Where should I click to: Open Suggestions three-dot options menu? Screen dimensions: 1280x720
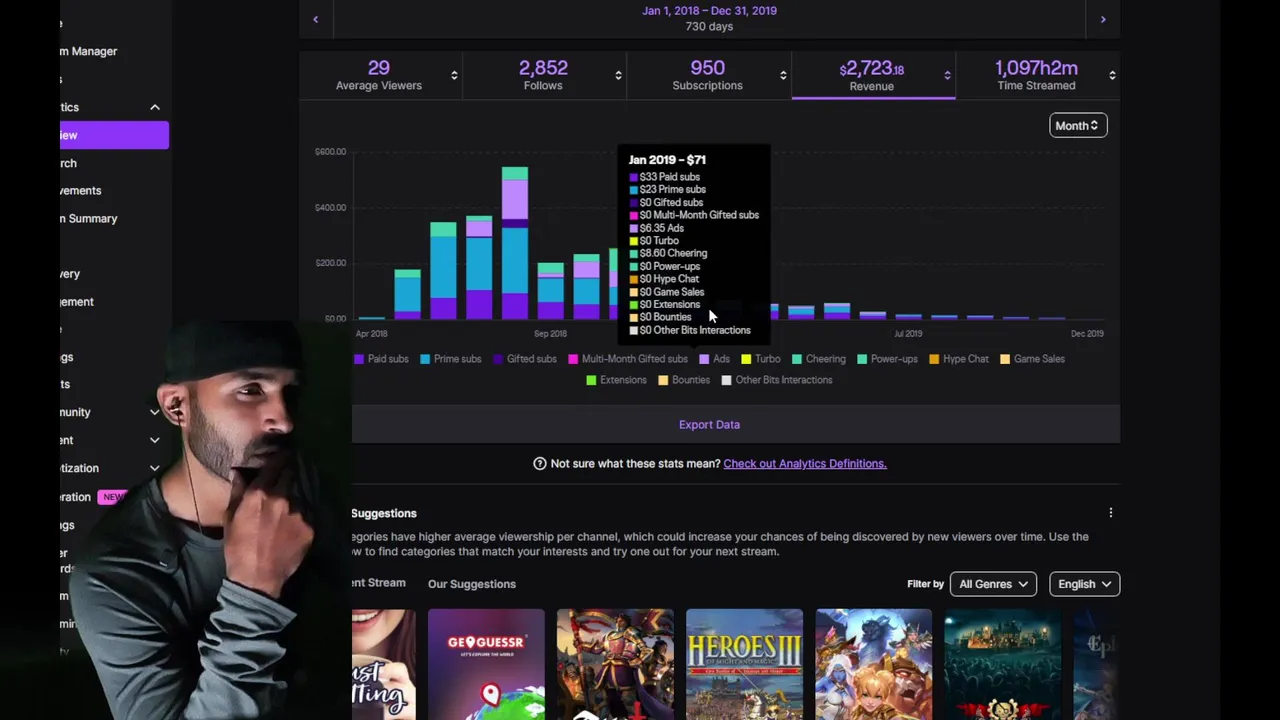click(1110, 513)
